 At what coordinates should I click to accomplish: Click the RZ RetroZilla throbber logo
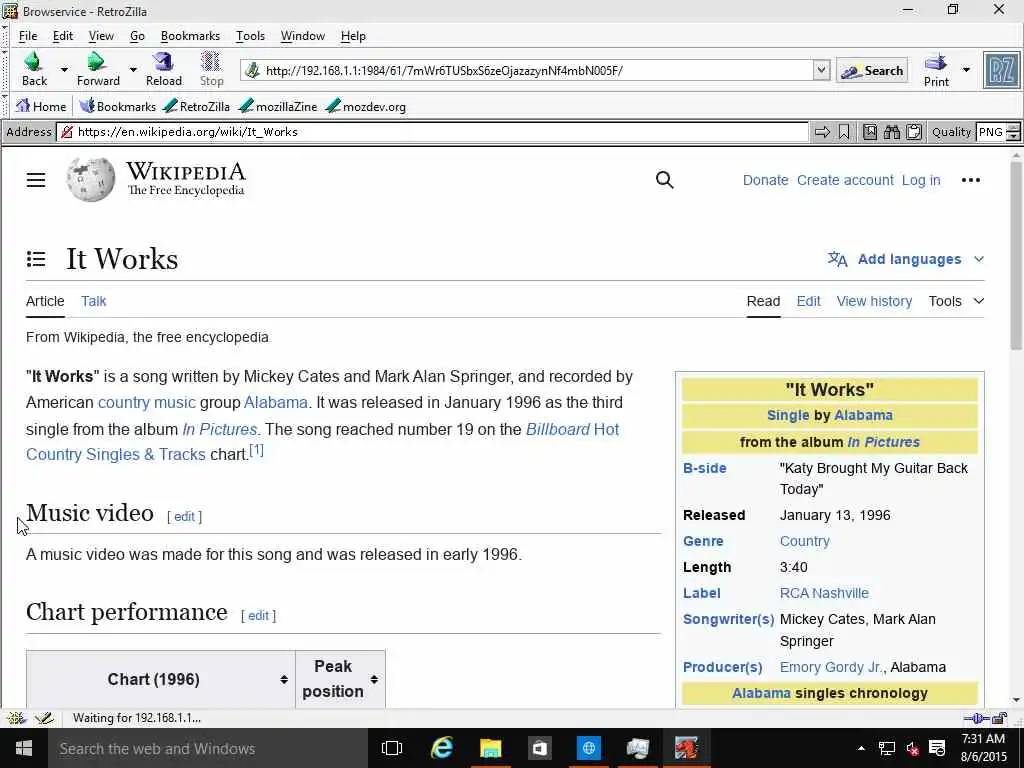coord(1001,70)
